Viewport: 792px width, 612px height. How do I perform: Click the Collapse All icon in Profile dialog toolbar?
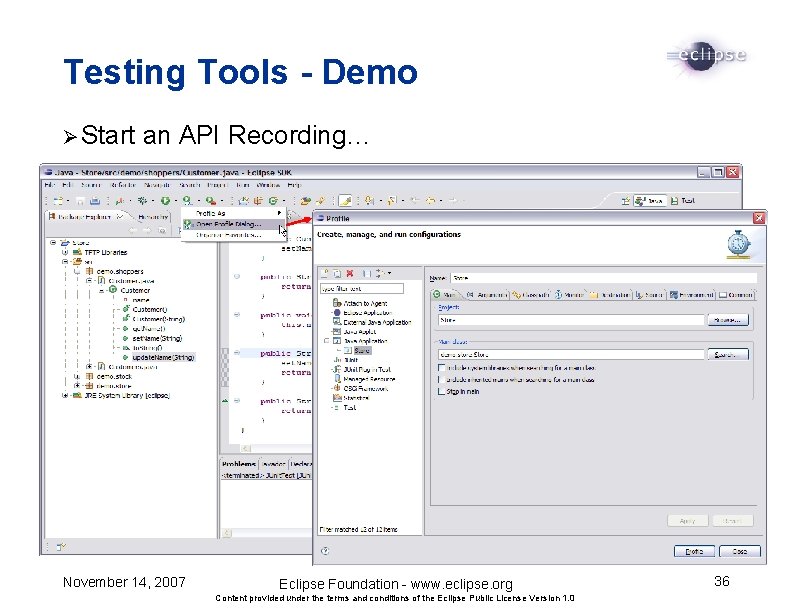(367, 273)
